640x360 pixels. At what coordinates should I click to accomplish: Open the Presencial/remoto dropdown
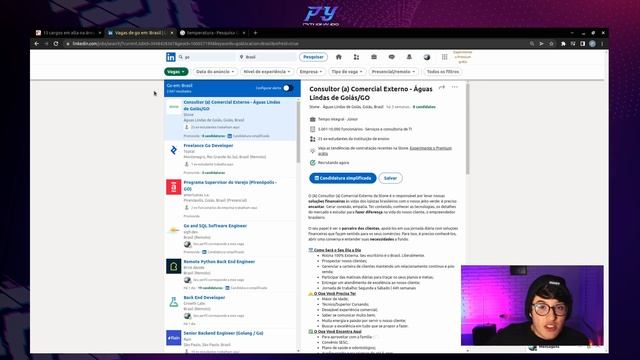[394, 72]
